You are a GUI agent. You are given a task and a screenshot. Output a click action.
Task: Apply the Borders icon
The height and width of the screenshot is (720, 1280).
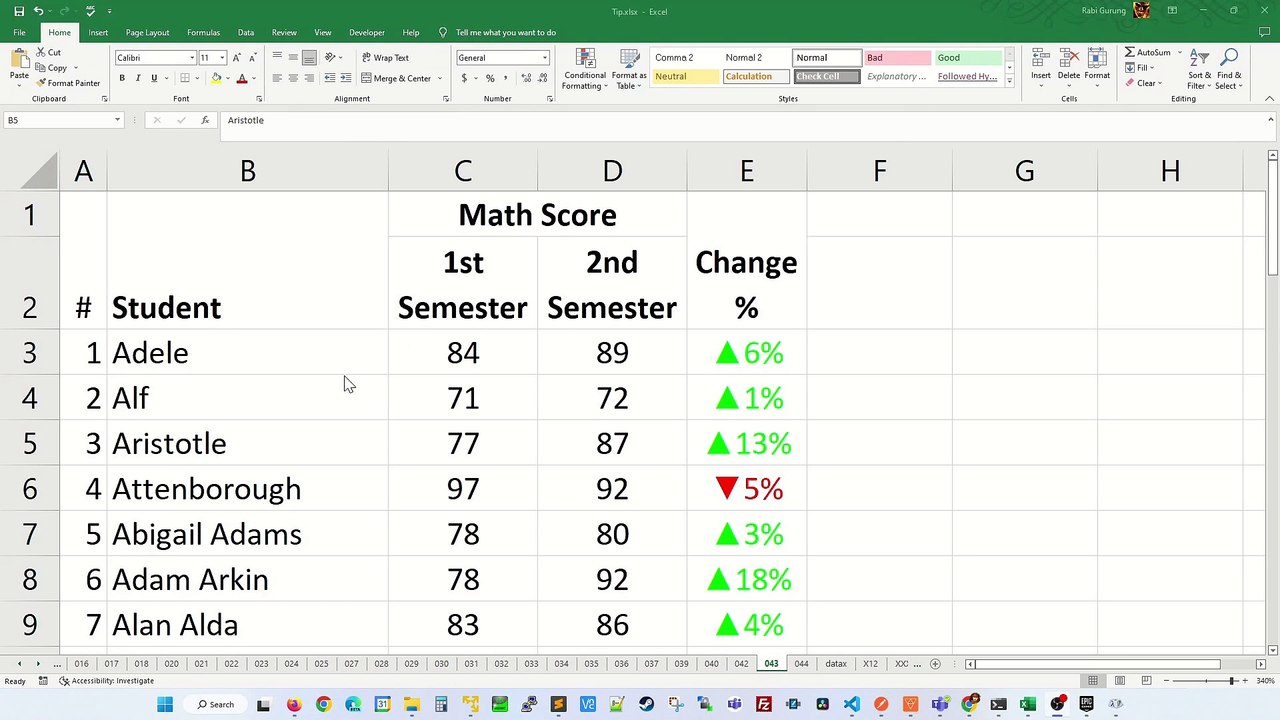click(x=184, y=78)
